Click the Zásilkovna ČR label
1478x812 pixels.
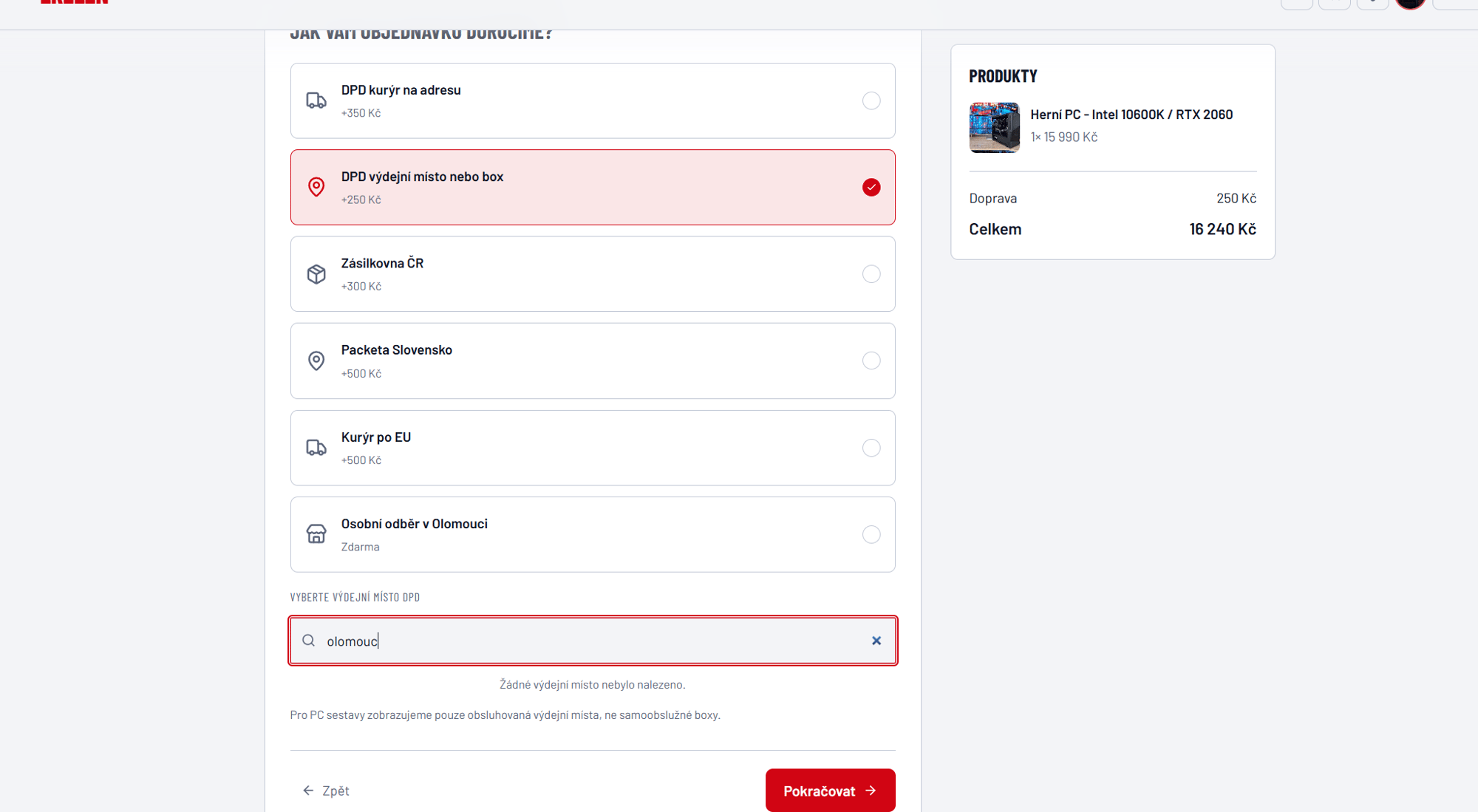(x=382, y=264)
